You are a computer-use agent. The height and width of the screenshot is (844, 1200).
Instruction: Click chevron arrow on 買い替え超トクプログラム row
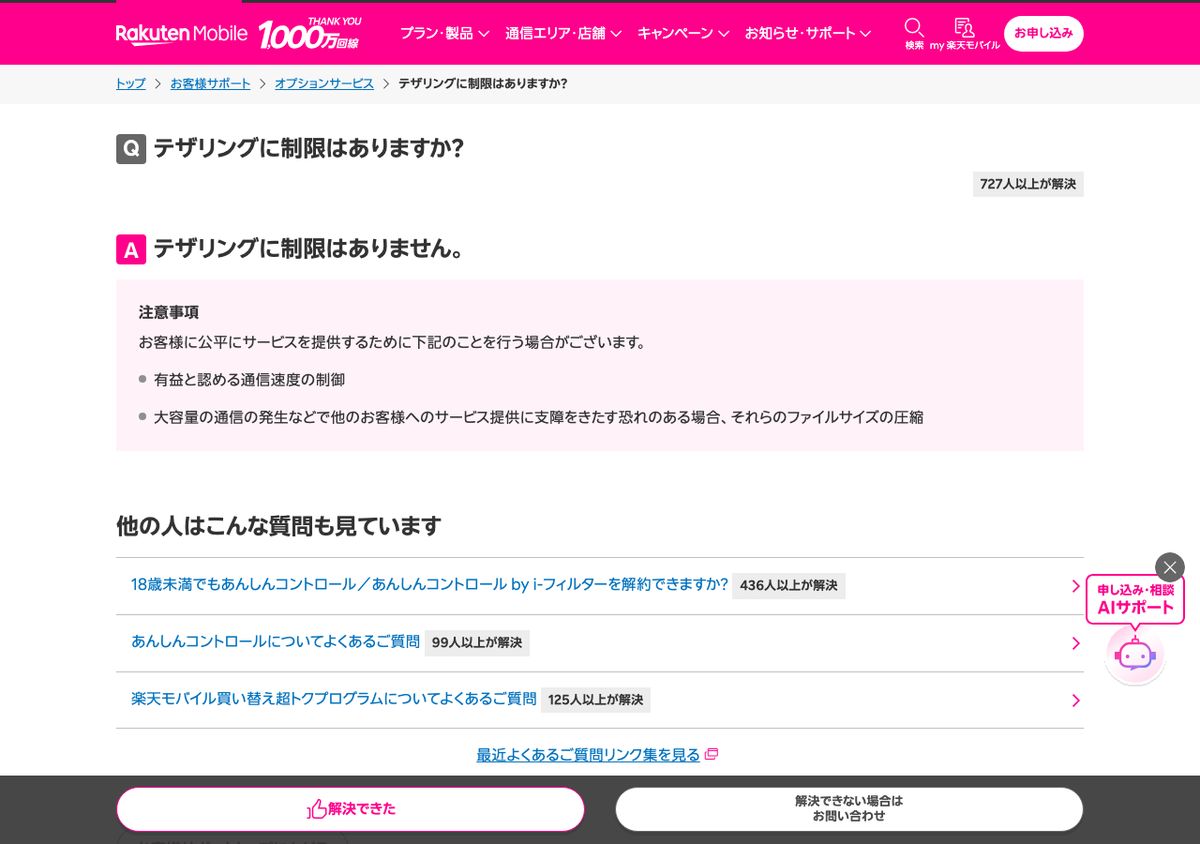pyautogui.click(x=1076, y=700)
